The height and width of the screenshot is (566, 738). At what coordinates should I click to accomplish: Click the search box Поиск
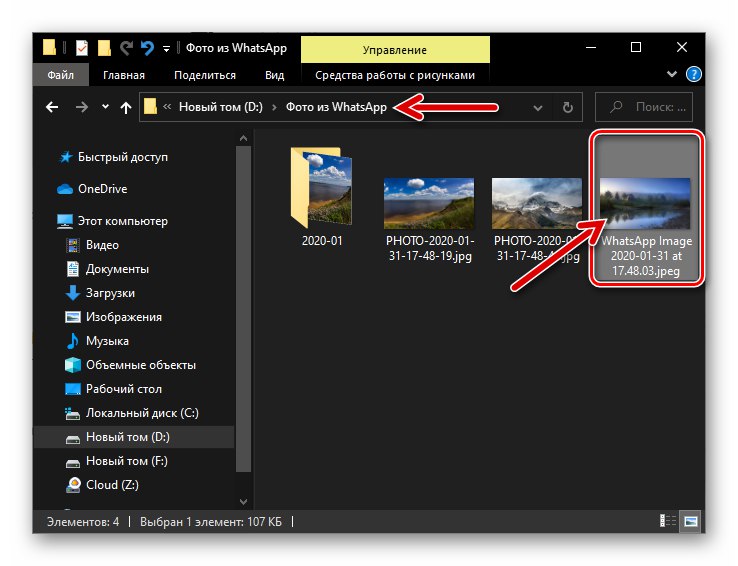[x=644, y=107]
